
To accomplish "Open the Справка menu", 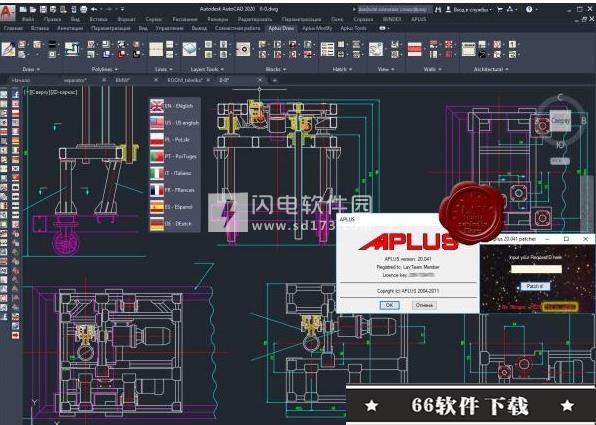I will (363, 19).
